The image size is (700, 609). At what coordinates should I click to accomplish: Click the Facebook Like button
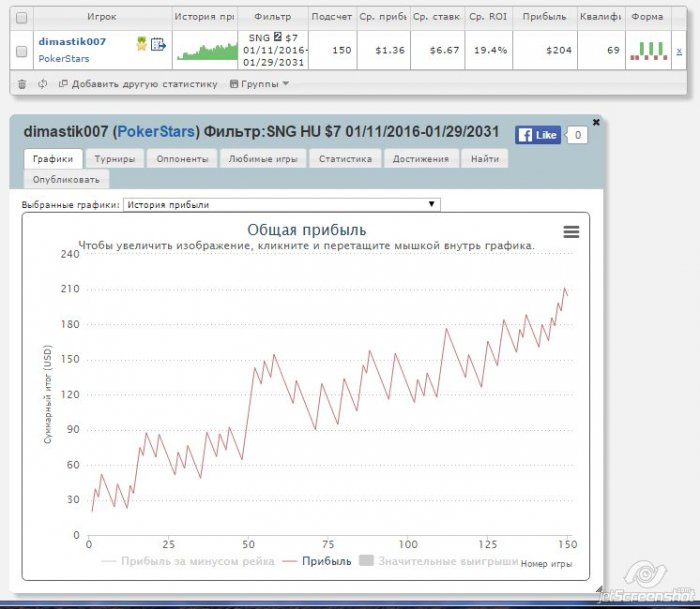[538, 135]
